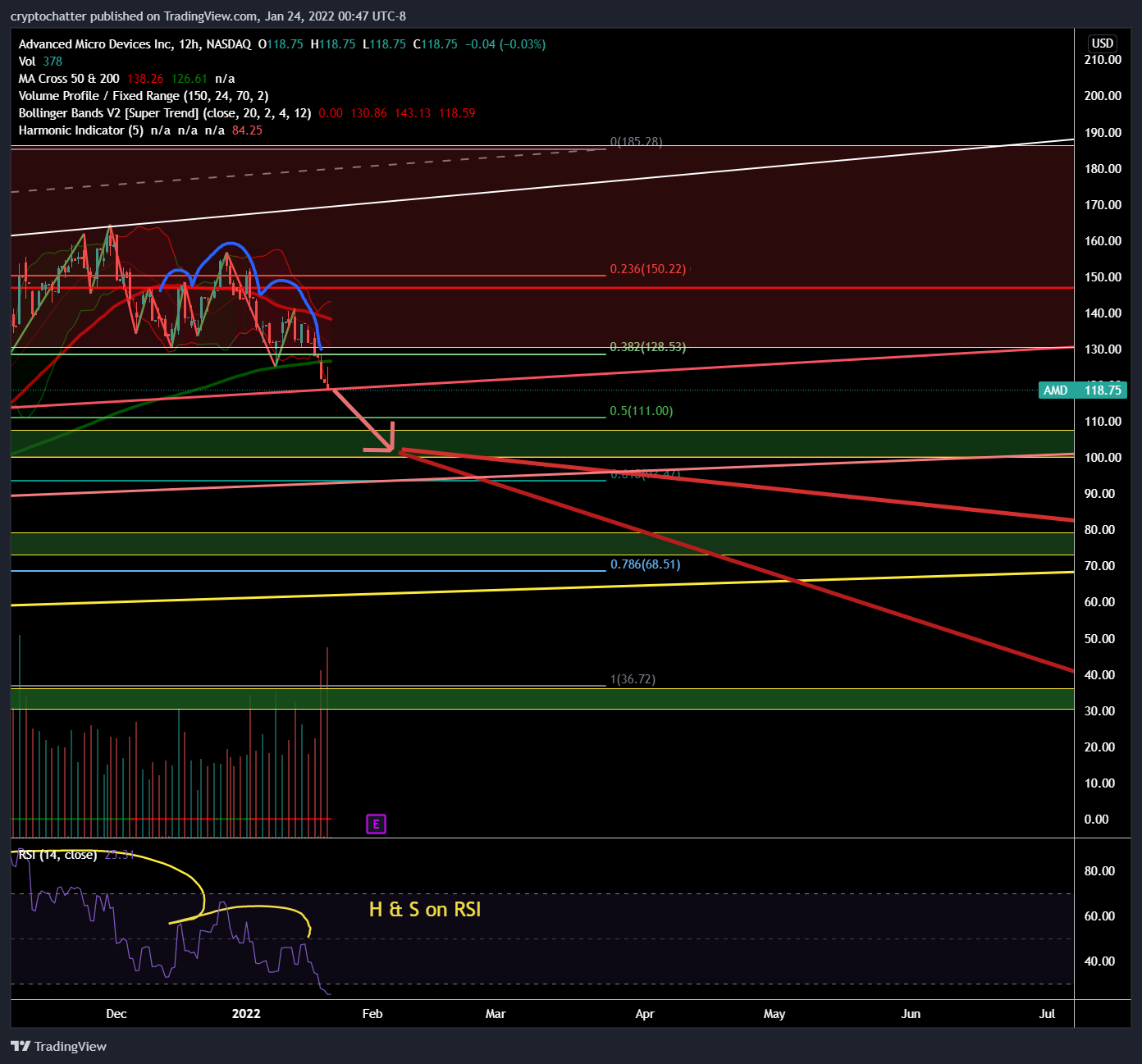The height and width of the screenshot is (1064, 1142).
Task: Click 210.00 on the price axis
Action: pyautogui.click(x=1103, y=60)
